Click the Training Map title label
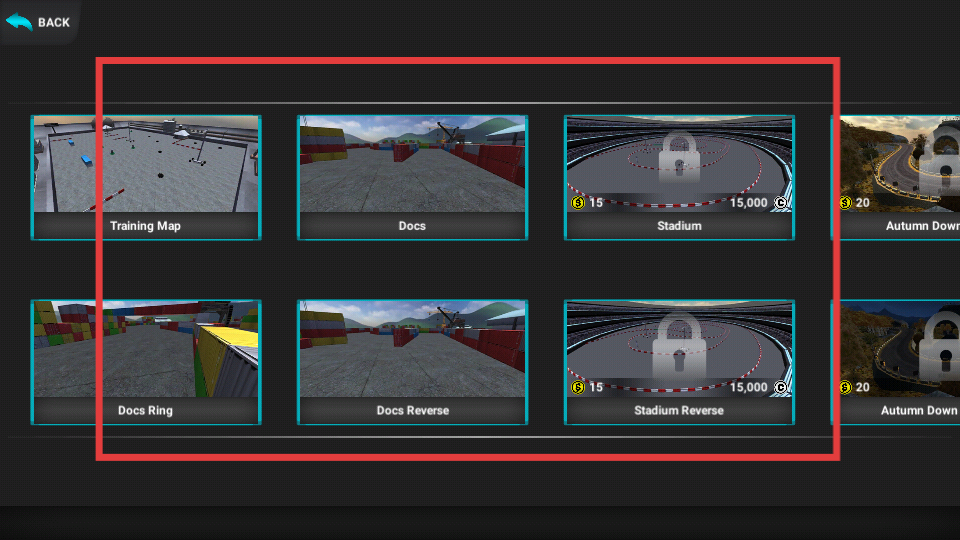Viewport: 960px width, 540px height. pos(145,226)
